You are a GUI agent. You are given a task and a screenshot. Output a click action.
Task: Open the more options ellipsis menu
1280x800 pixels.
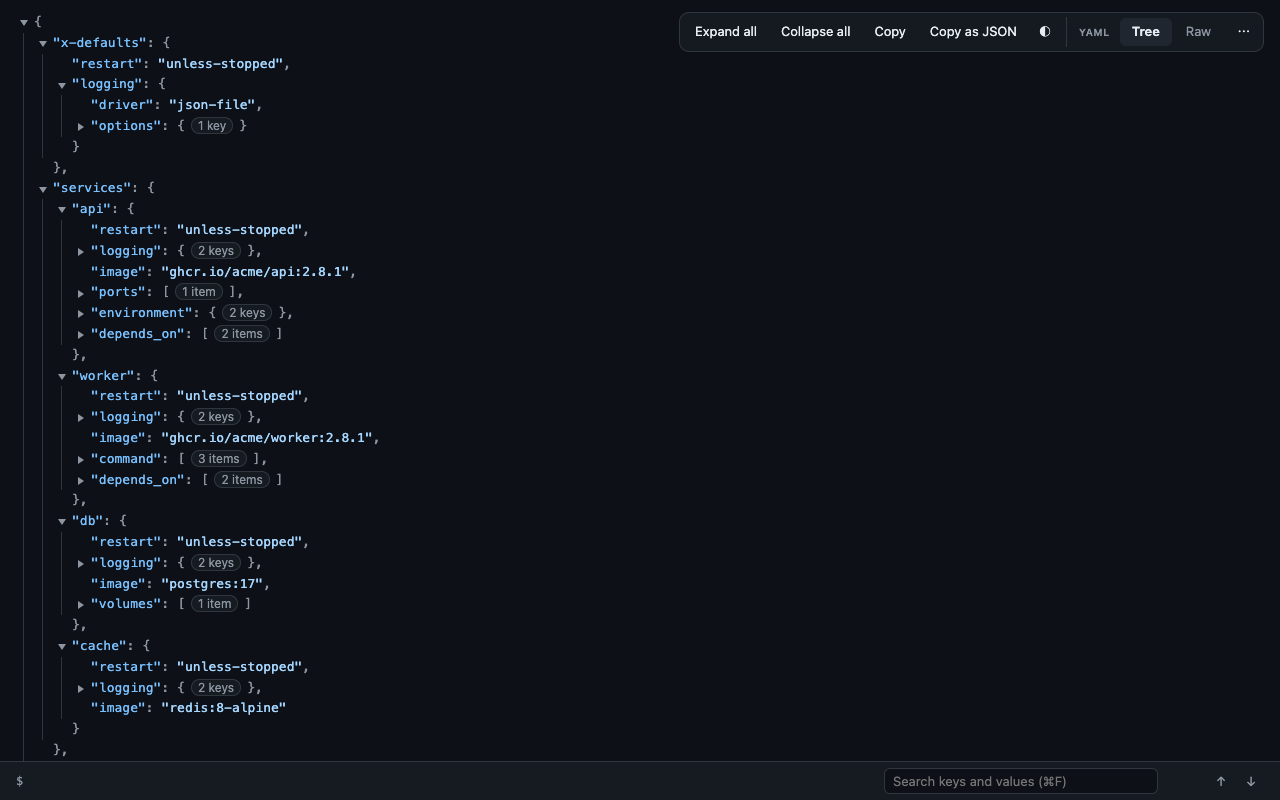pyautogui.click(x=1244, y=31)
